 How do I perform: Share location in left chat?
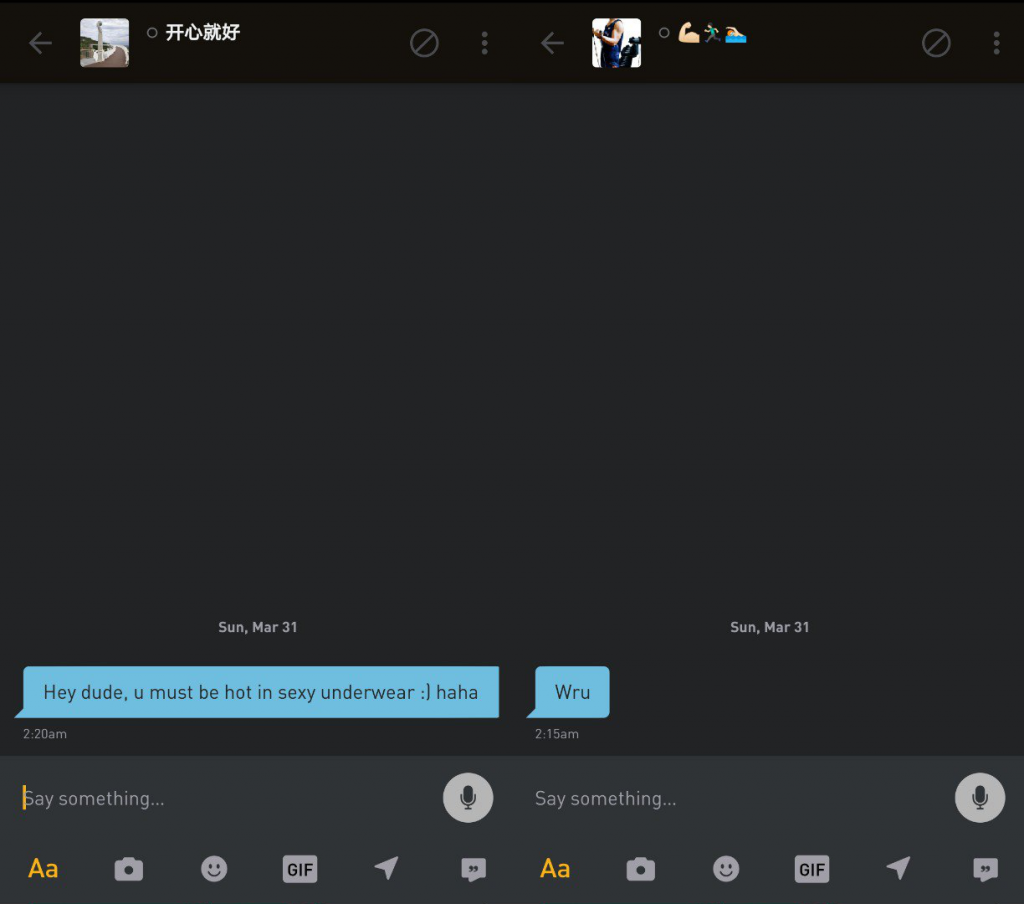(x=386, y=869)
